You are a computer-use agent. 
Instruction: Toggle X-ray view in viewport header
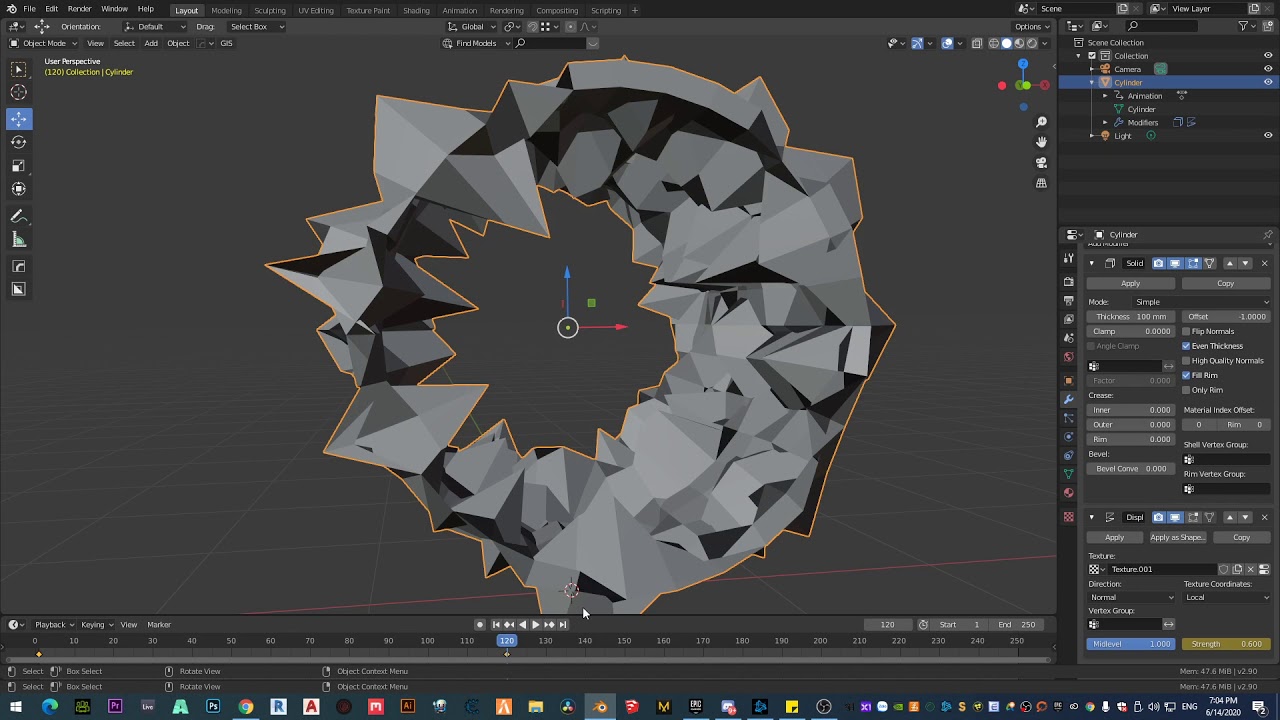click(977, 43)
